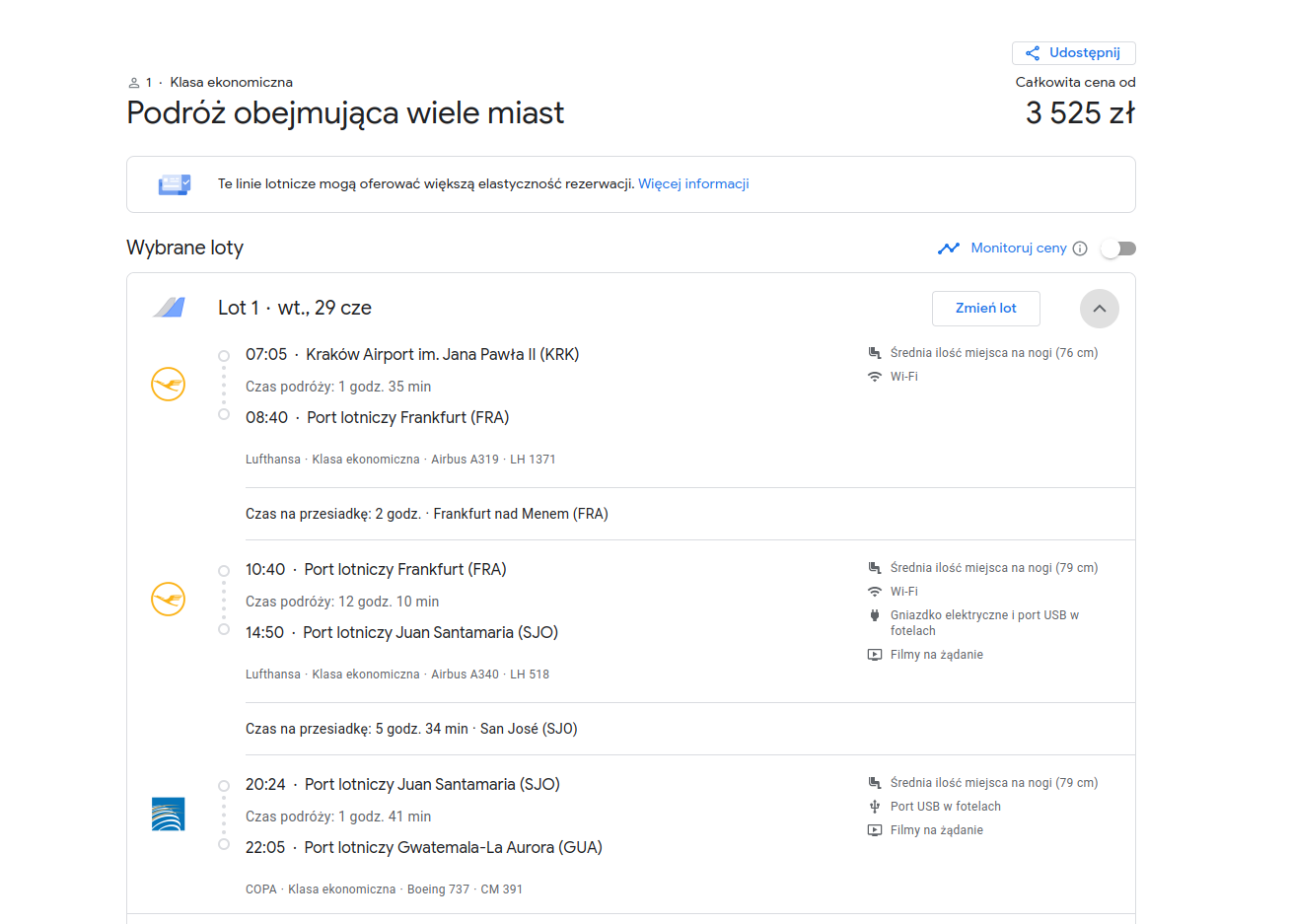Click the Lufthansa logo for flight LH 1371

pos(168,385)
